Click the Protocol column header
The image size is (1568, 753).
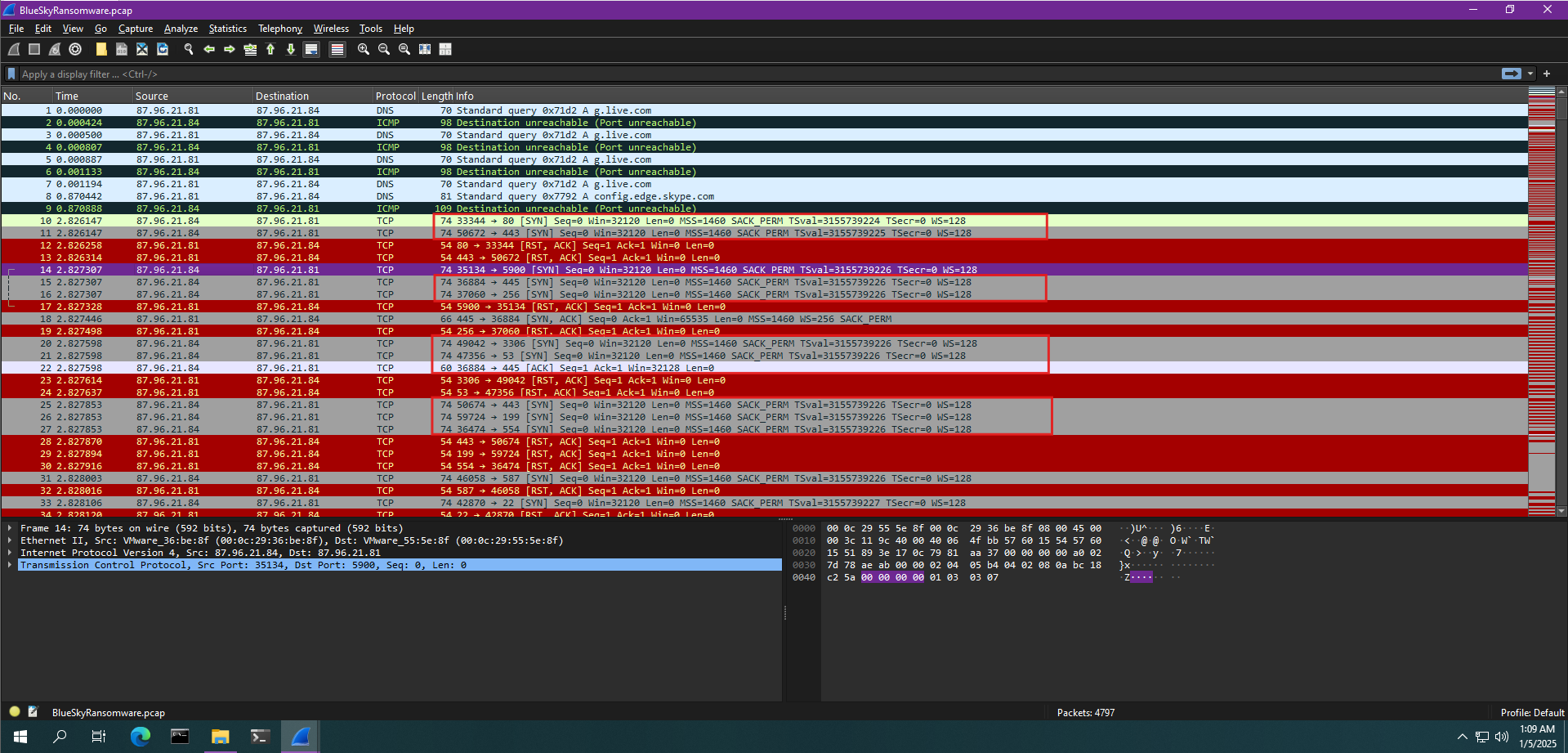pyautogui.click(x=395, y=96)
